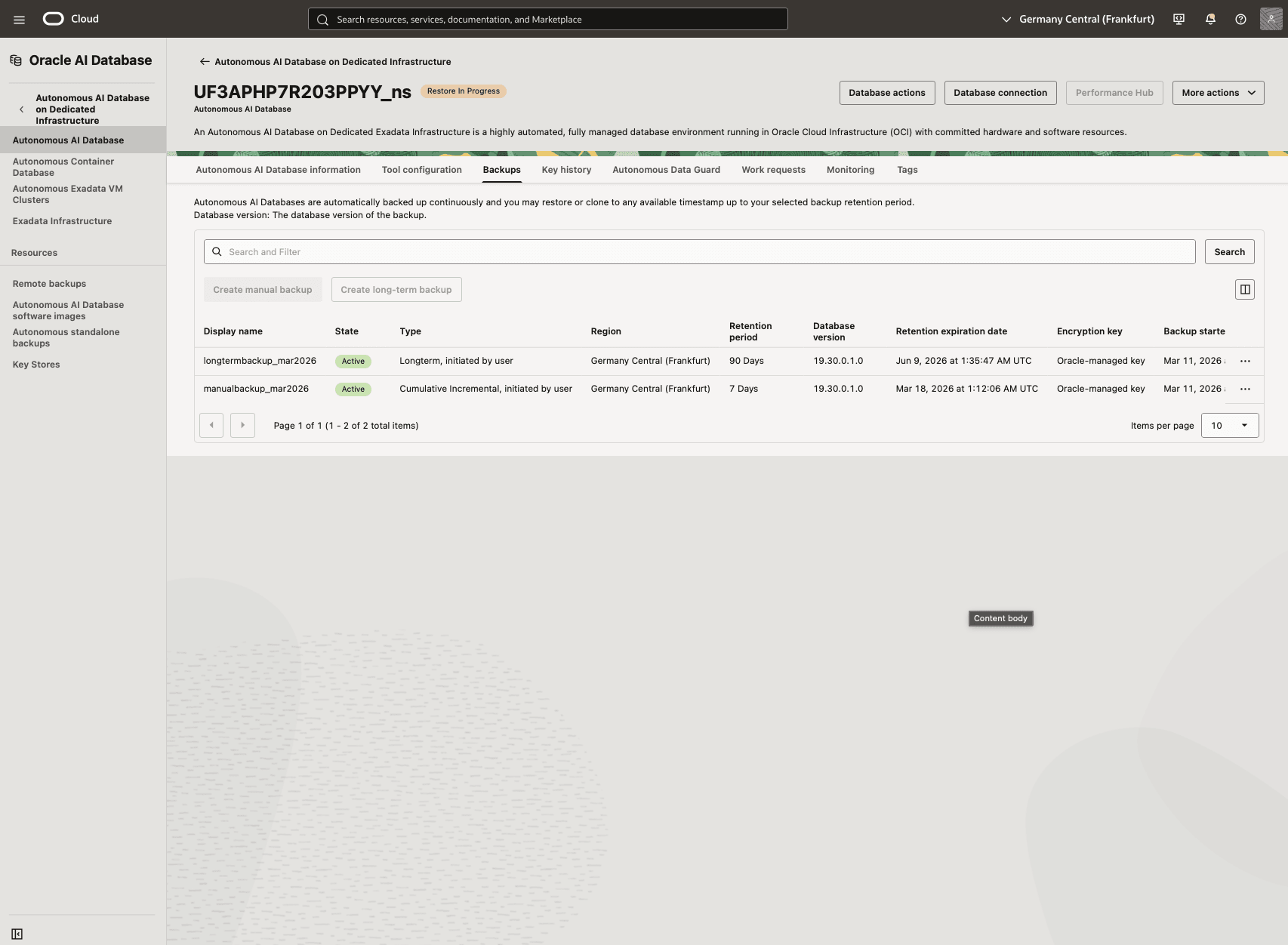Click Create long-term backup button
This screenshot has width=1288, height=945.
click(x=396, y=290)
